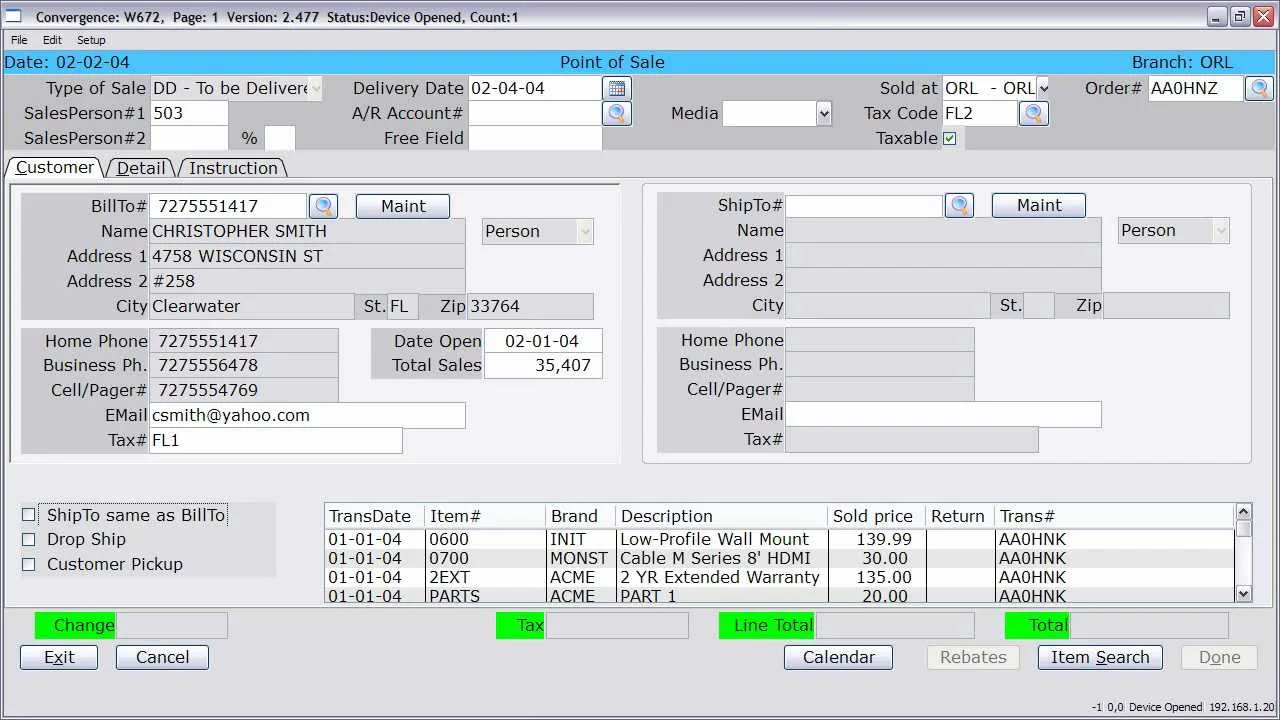Screen dimensions: 1280x720
Task: Click the BillTo# search magnifier icon
Action: tap(323, 206)
